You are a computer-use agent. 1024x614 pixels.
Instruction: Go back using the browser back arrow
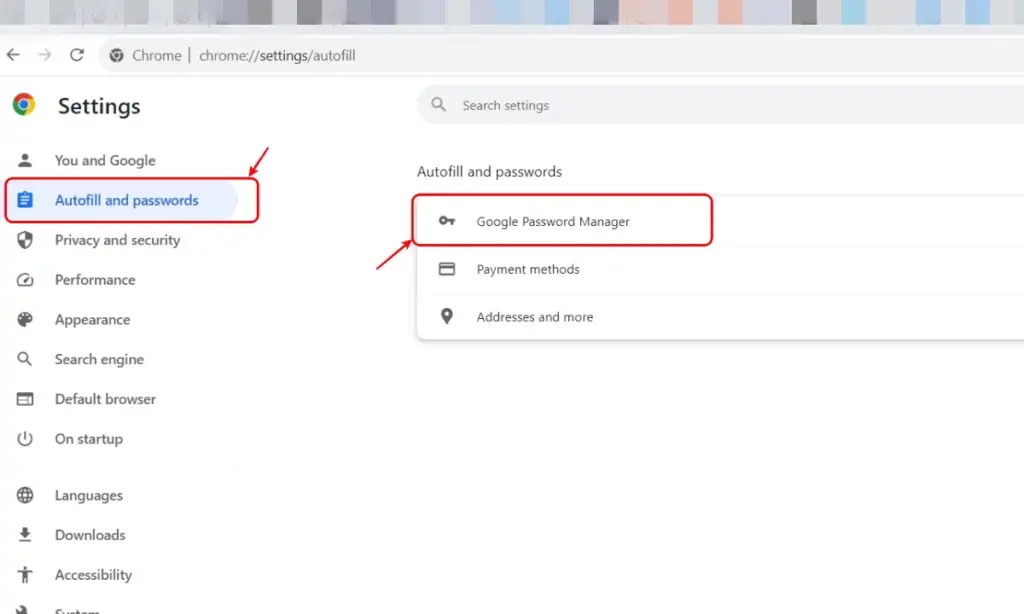click(12, 55)
